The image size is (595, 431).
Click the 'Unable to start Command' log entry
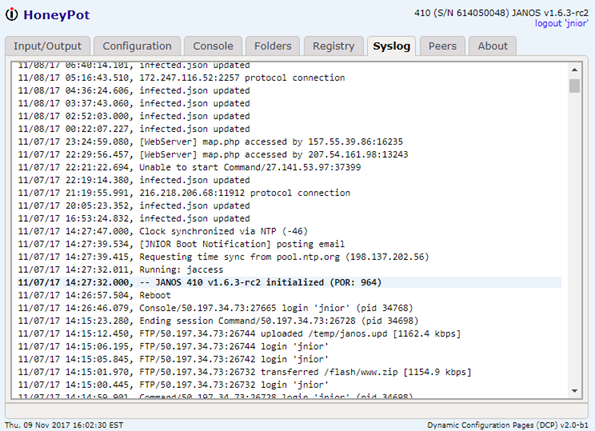point(290,167)
